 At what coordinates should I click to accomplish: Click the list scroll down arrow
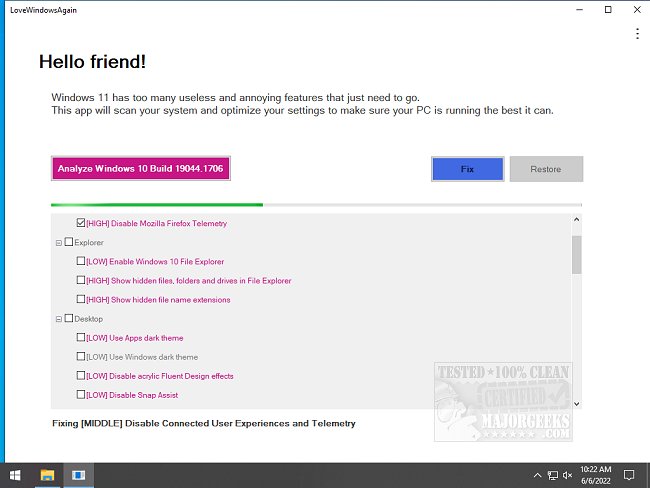tap(577, 403)
